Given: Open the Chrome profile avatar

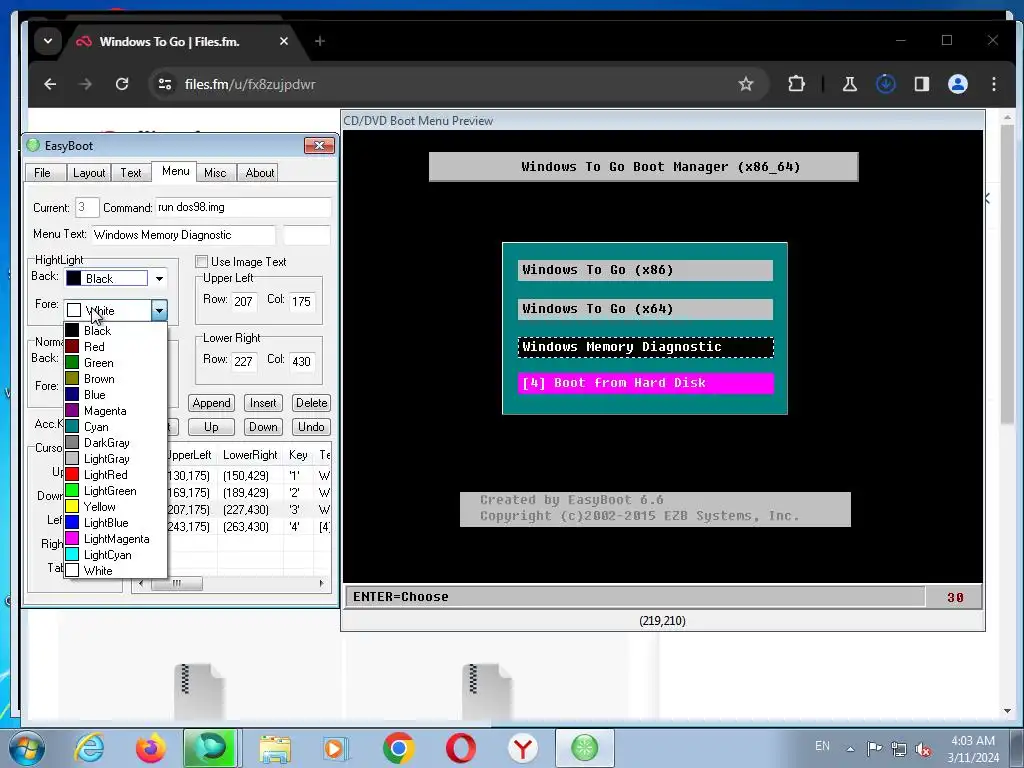Looking at the screenshot, I should pyautogui.click(x=957, y=84).
